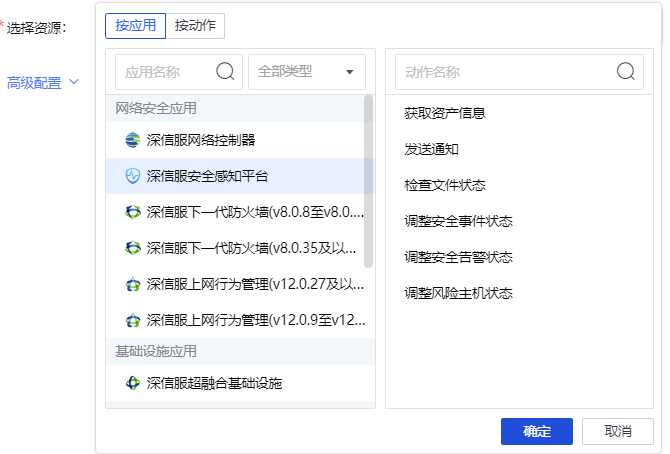Image resolution: width=670 pixels, height=454 pixels.
Task: Click the application list scrollbar
Action: [x=368, y=182]
